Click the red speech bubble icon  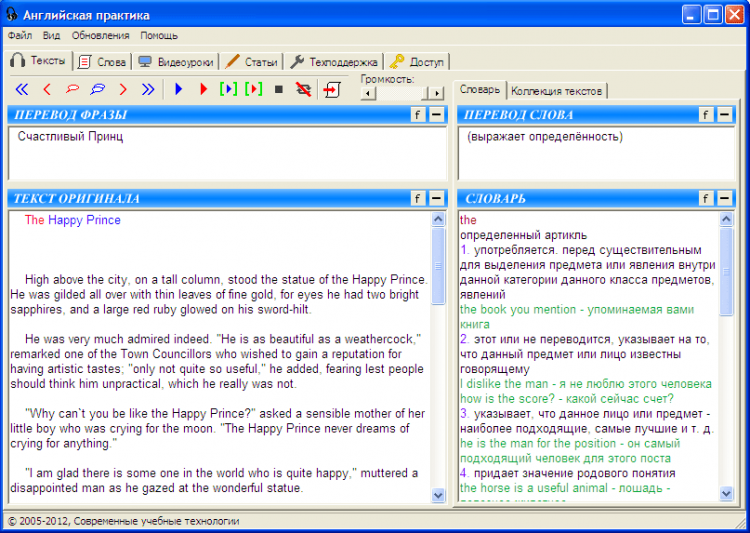72,89
